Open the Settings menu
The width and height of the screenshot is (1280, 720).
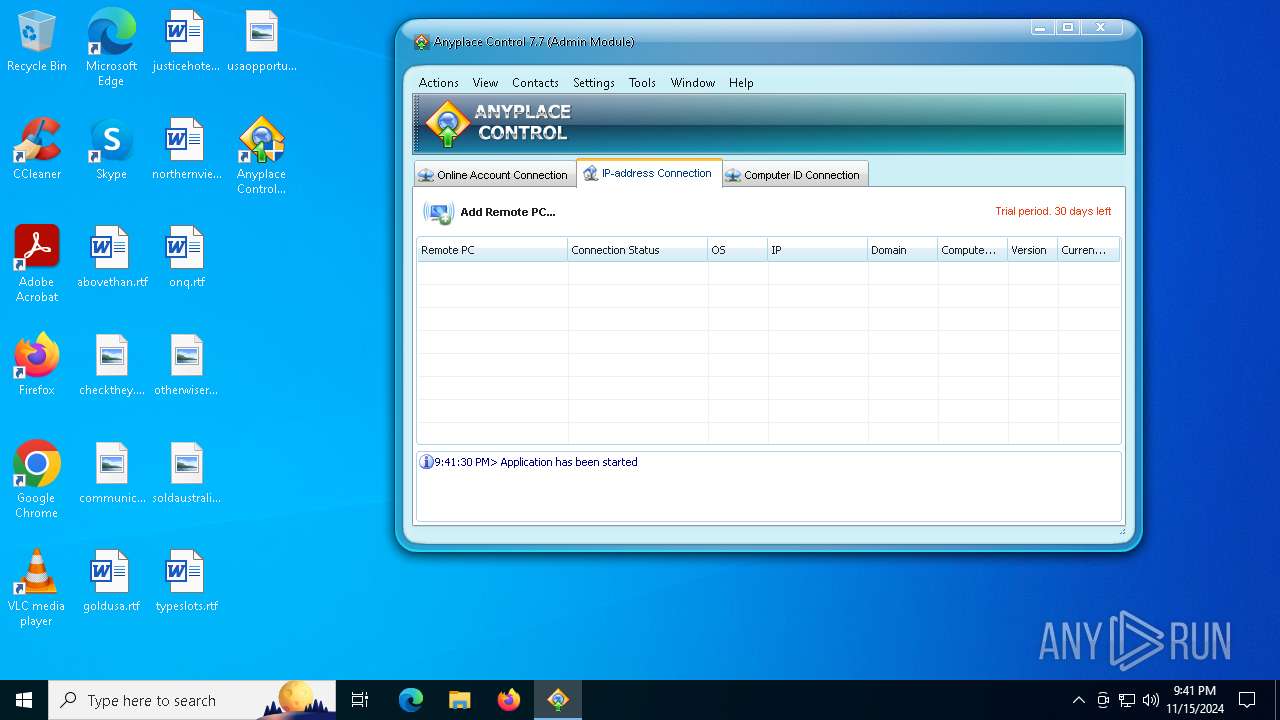click(x=593, y=83)
